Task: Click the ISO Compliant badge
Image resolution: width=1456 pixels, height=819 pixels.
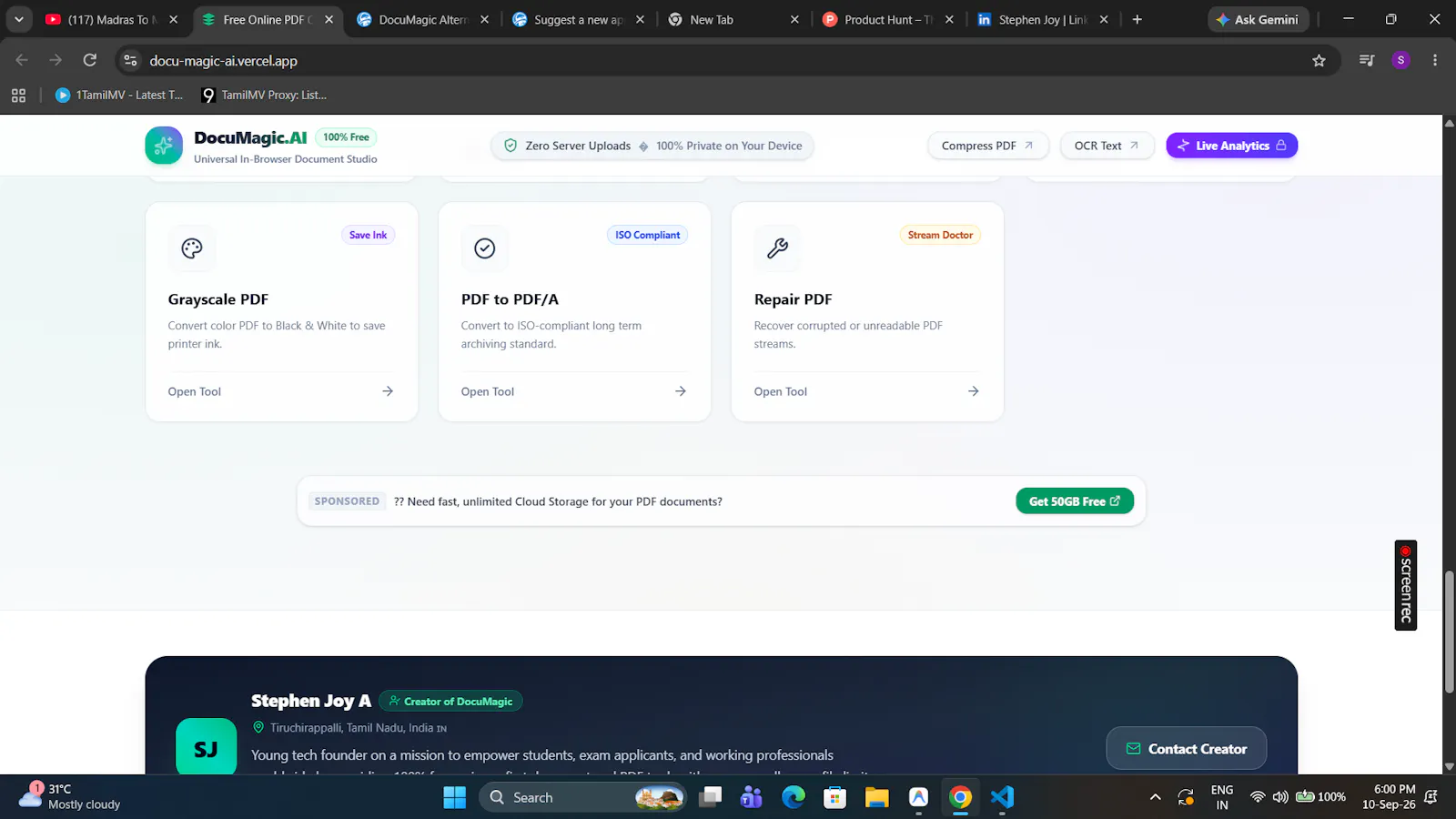Action: coord(648,235)
